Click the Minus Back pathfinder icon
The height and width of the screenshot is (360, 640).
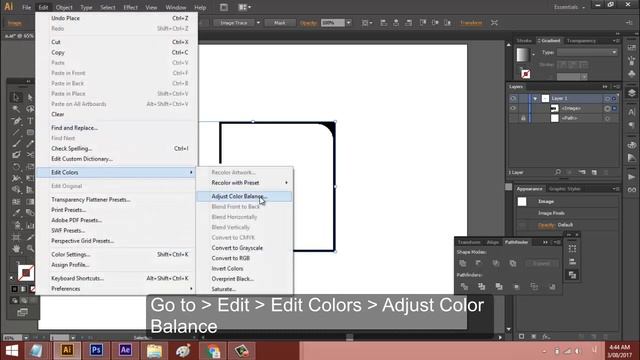click(x=552, y=287)
